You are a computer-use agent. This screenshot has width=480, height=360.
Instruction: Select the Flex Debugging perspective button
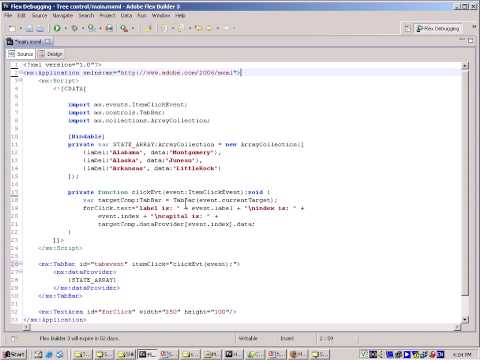click(438, 29)
